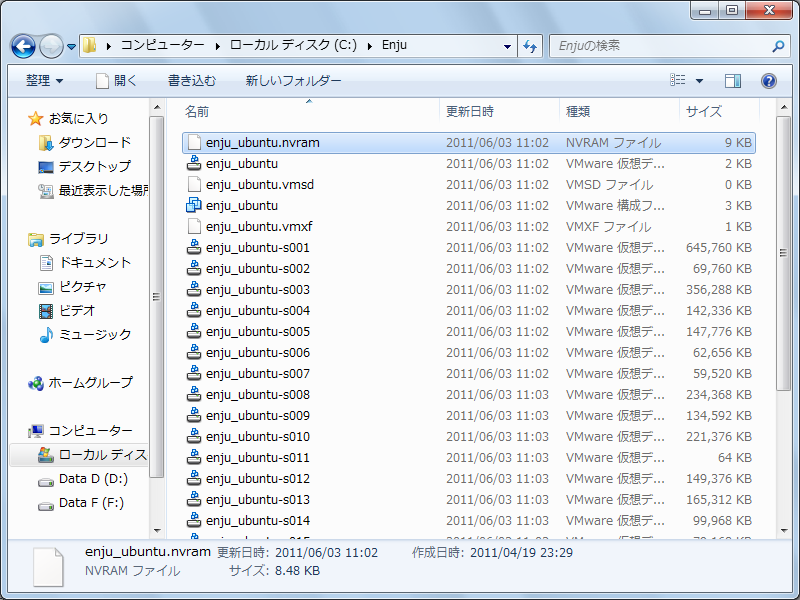The height and width of the screenshot is (600, 800).
Task: Select お気に入り in the navigation pane
Action: (x=79, y=118)
